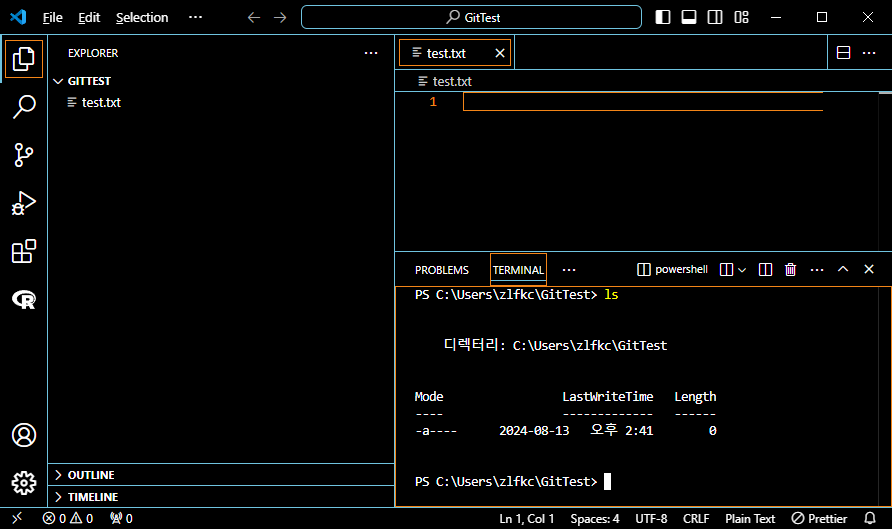This screenshot has width=892, height=529.
Task: Show errors and warnings count
Action: tap(68, 518)
